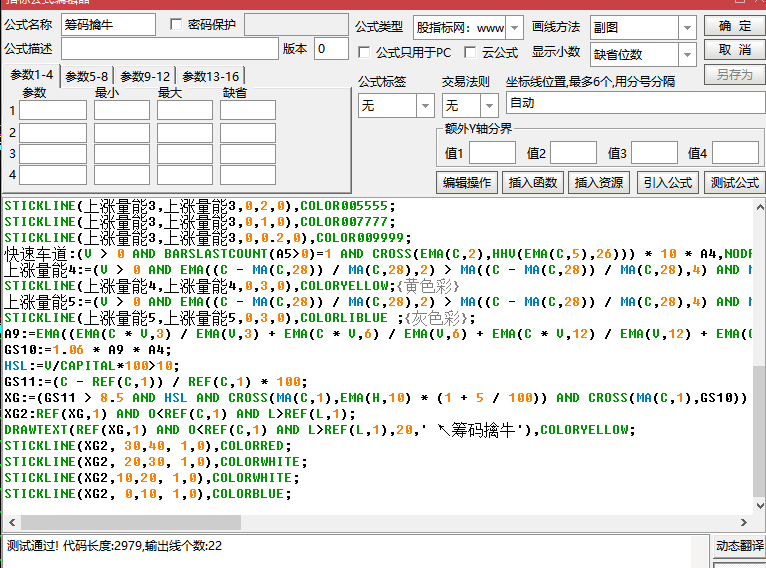This screenshot has width=766, height=568.
Task: Open the 插入函数 dialog button
Action: pyautogui.click(x=532, y=183)
